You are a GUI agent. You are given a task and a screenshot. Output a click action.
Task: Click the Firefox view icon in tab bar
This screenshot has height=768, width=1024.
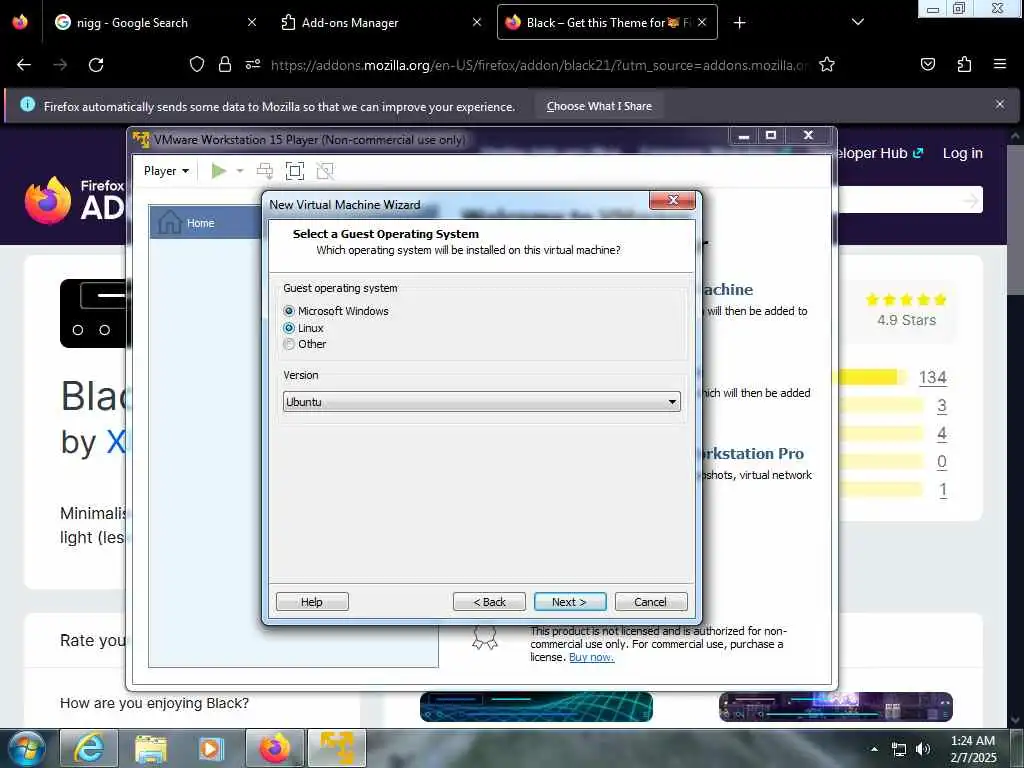20,22
